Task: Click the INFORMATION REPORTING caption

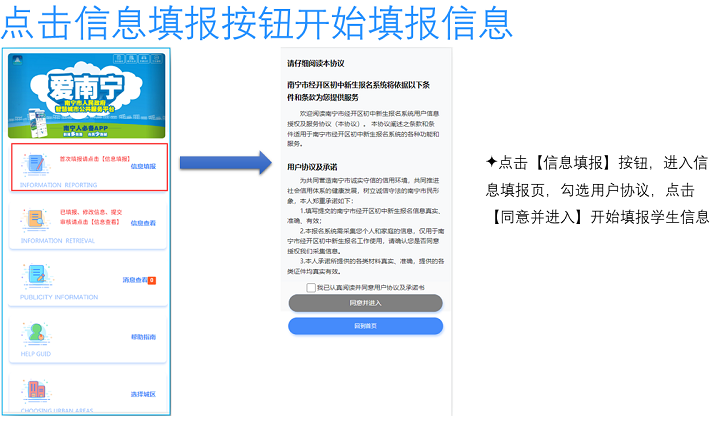Action: pyautogui.click(x=58, y=185)
